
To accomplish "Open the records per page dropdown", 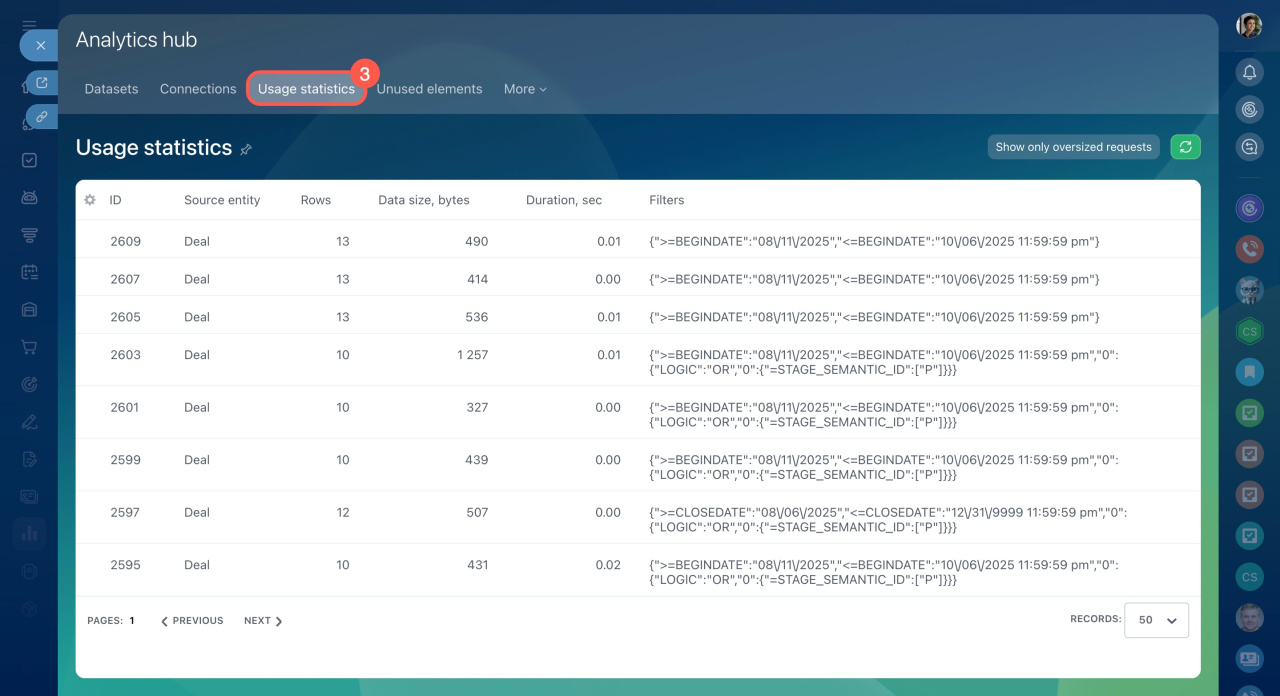I will [1156, 620].
